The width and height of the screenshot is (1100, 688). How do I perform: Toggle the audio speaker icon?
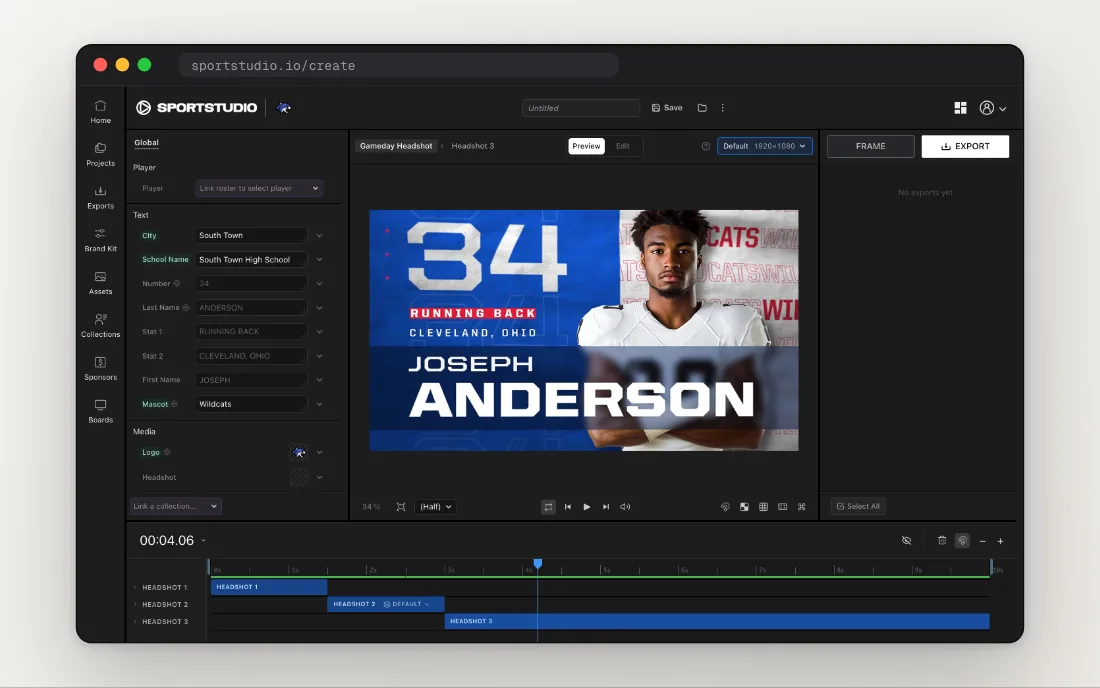click(625, 507)
